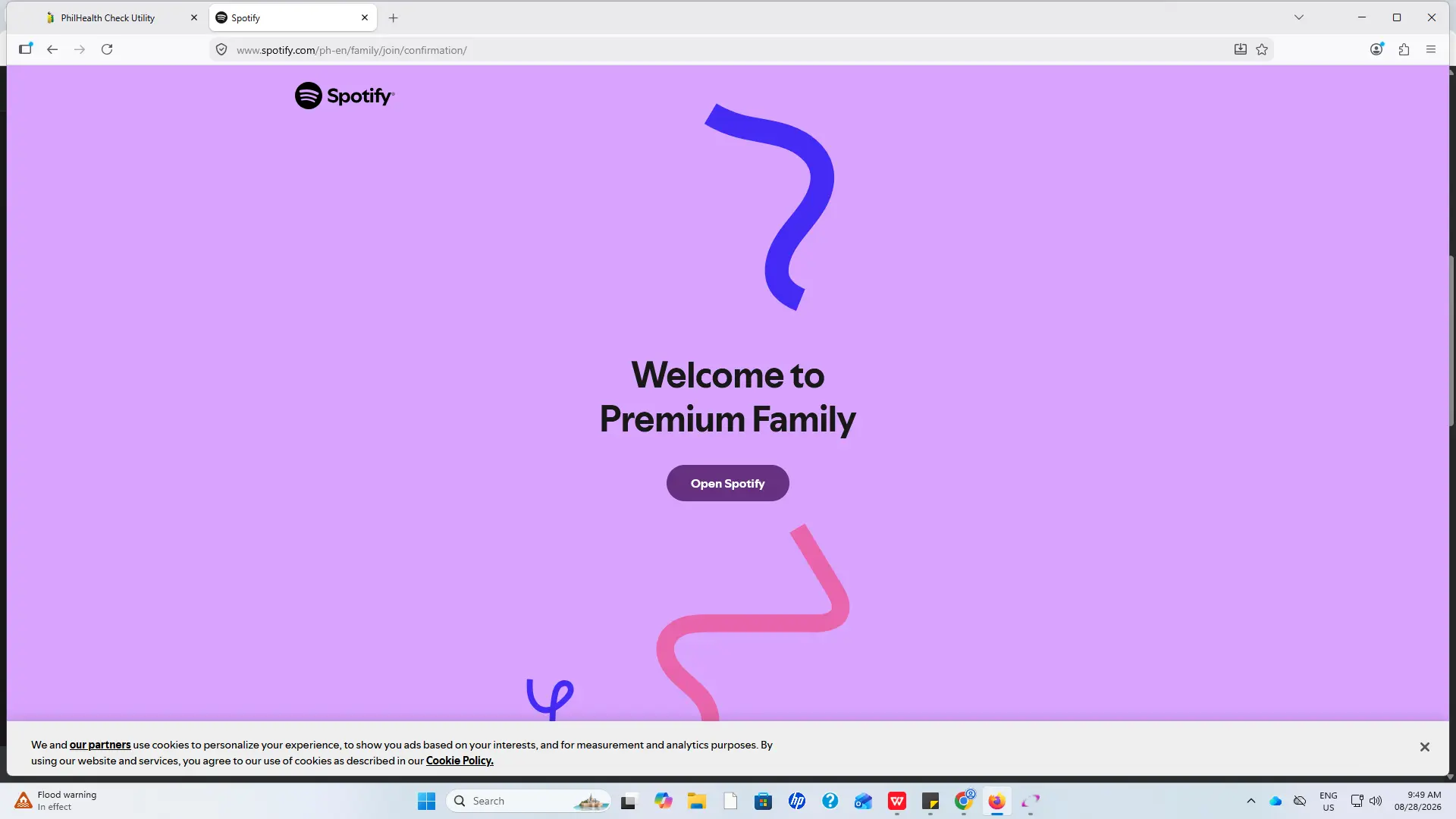Toggle the browser sidebar icon
Image resolution: width=1456 pixels, height=819 pixels.
pos(25,49)
